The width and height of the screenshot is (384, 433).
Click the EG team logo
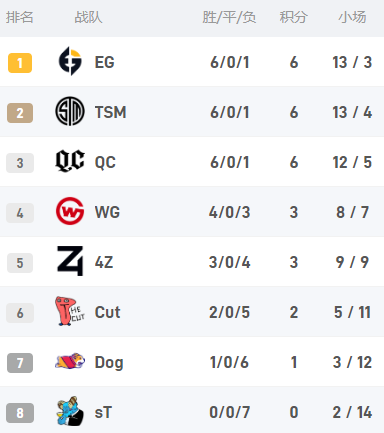[x=70, y=61]
